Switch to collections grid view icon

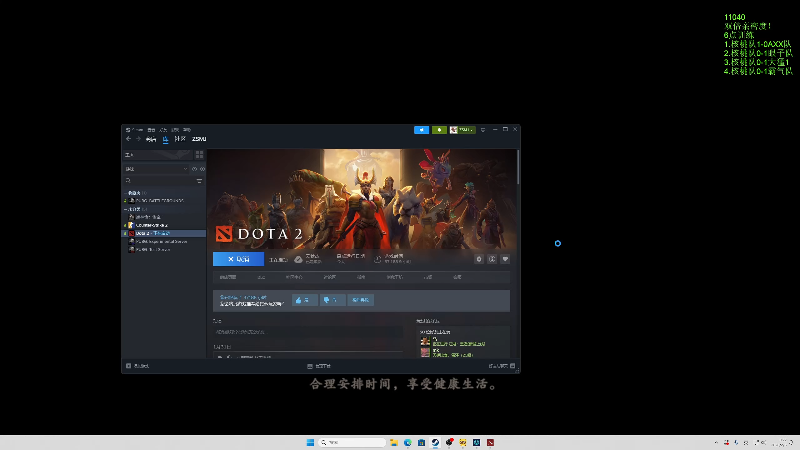(199, 155)
